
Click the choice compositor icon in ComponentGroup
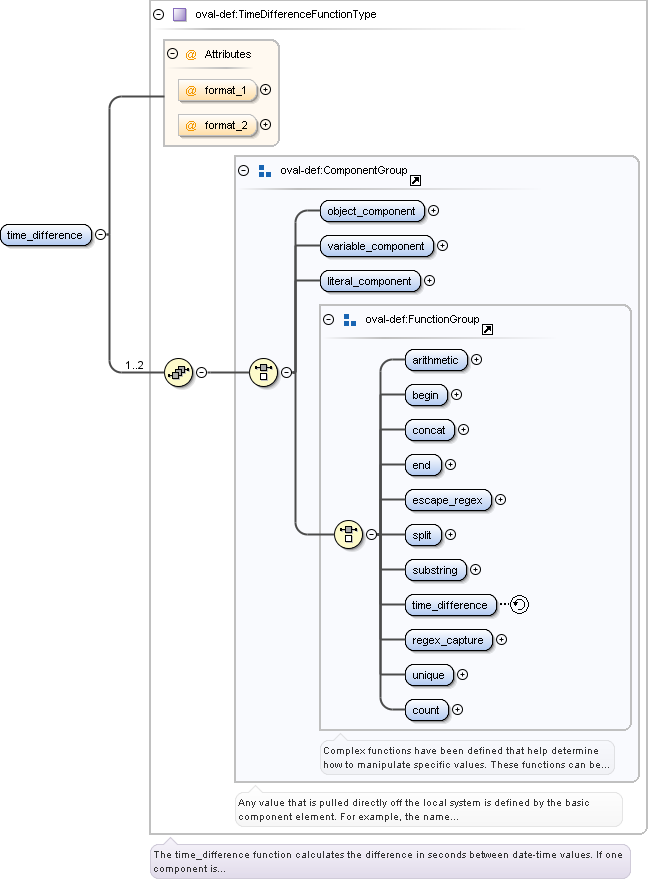pos(263,372)
